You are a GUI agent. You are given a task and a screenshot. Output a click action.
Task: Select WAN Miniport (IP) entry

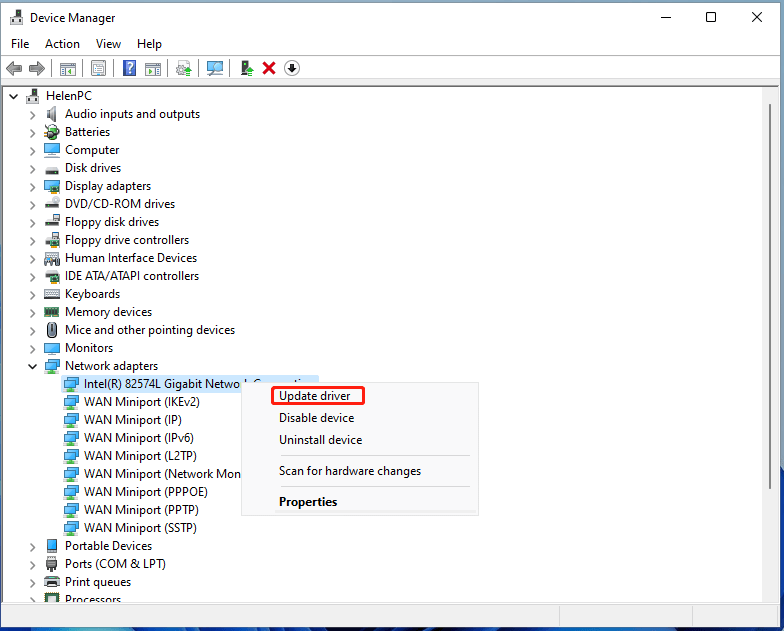click(x=132, y=420)
